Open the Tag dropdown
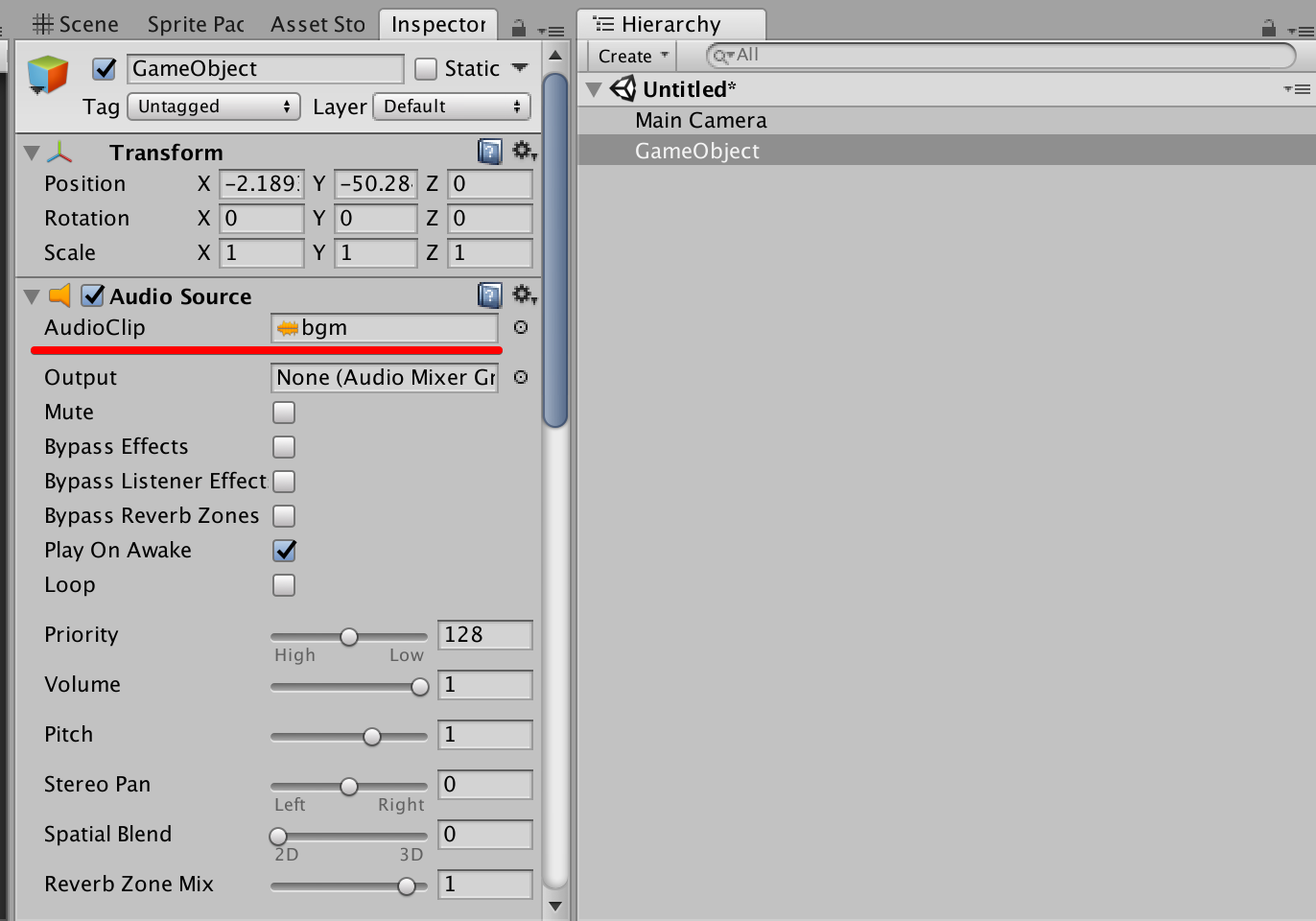 [x=214, y=106]
